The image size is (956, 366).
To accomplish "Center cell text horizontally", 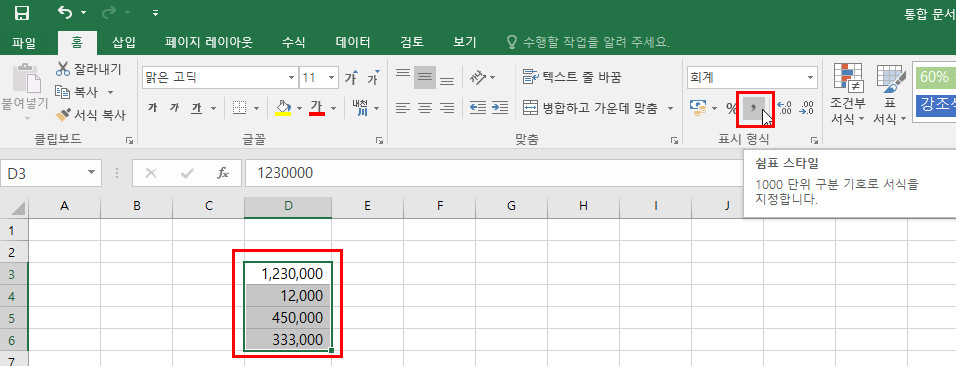I will pyautogui.click(x=425, y=108).
